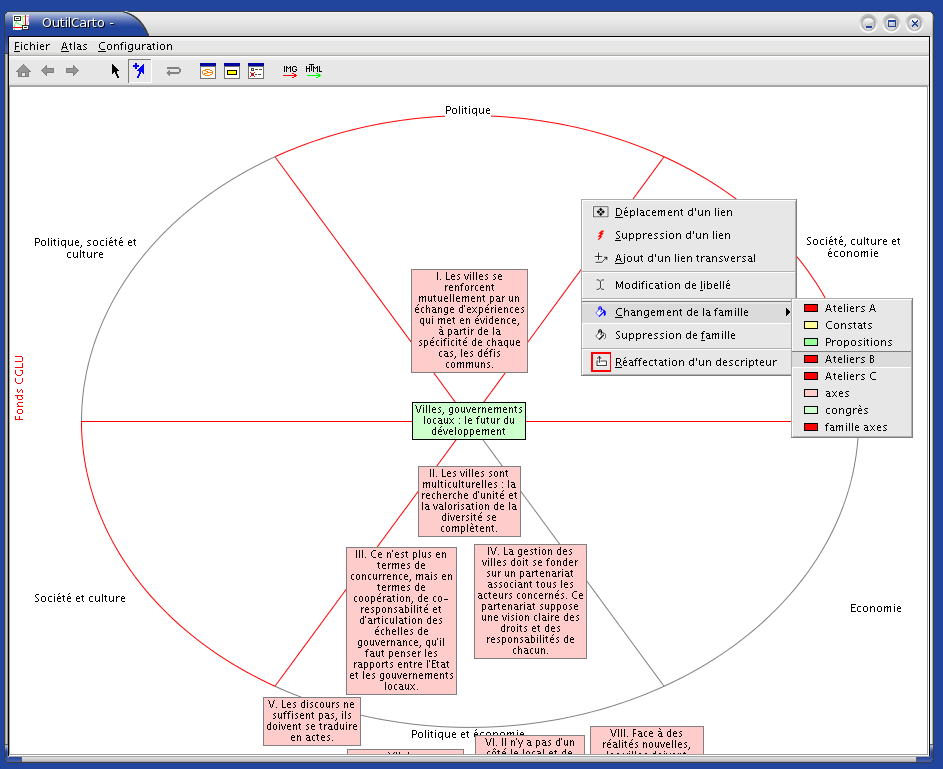
Task: Open the Atlas menu
Action: point(74,46)
